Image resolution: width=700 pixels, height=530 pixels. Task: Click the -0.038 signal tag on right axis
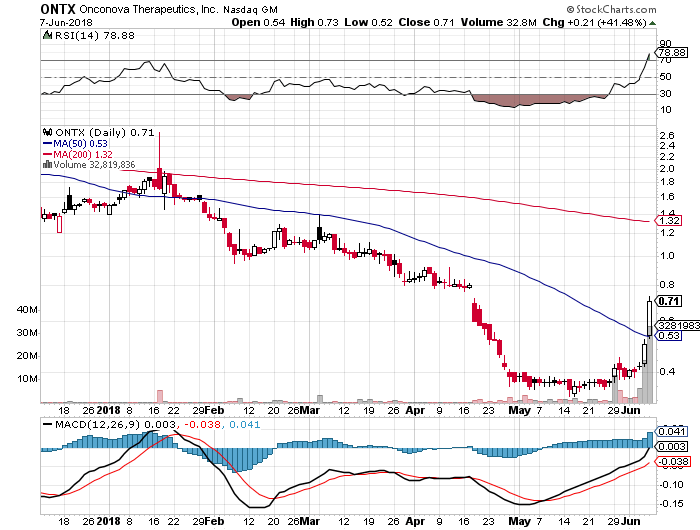click(x=672, y=462)
